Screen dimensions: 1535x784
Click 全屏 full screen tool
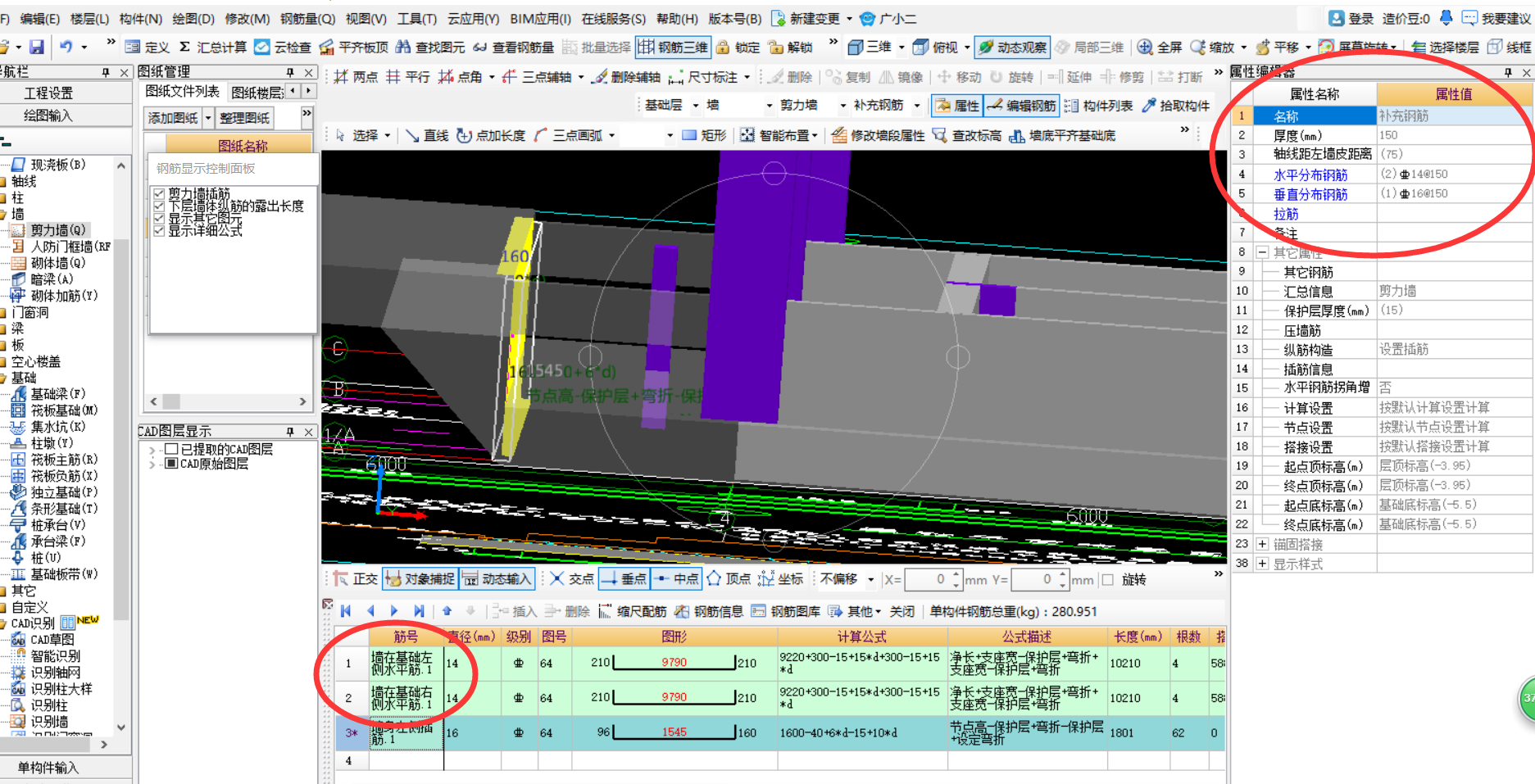click(1160, 47)
